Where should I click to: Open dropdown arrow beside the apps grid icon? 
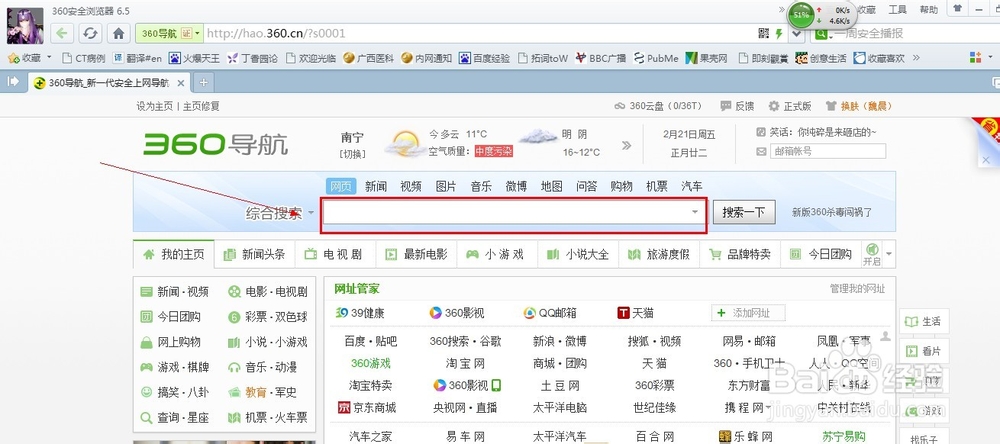990,58
